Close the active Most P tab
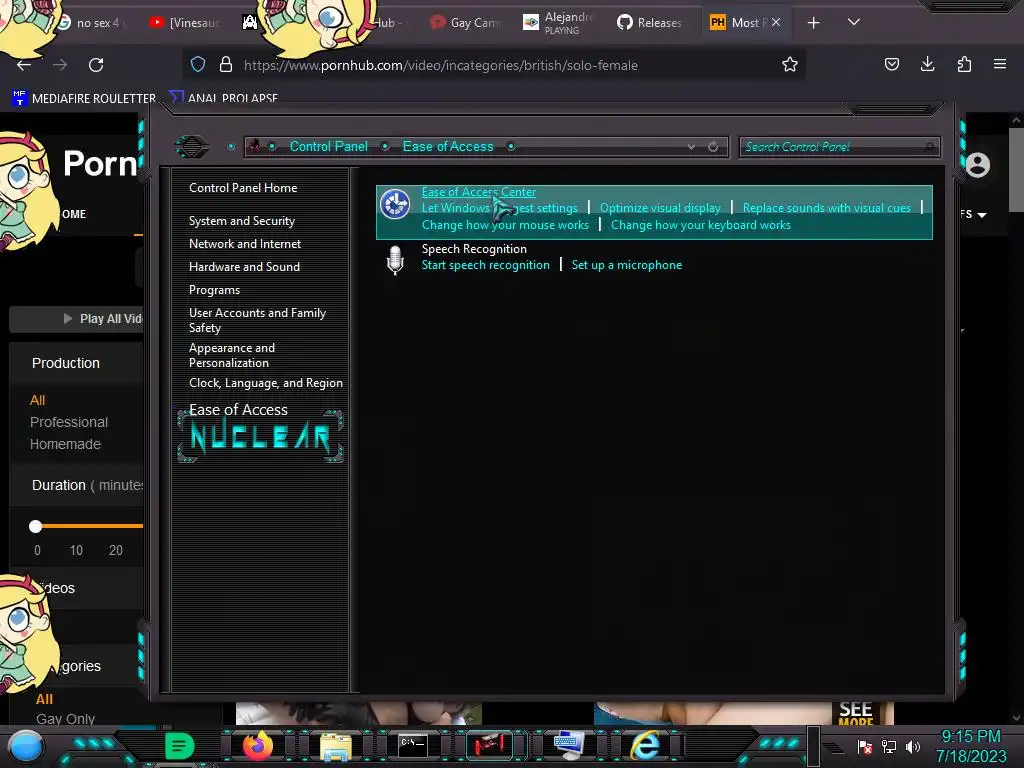 click(x=776, y=22)
